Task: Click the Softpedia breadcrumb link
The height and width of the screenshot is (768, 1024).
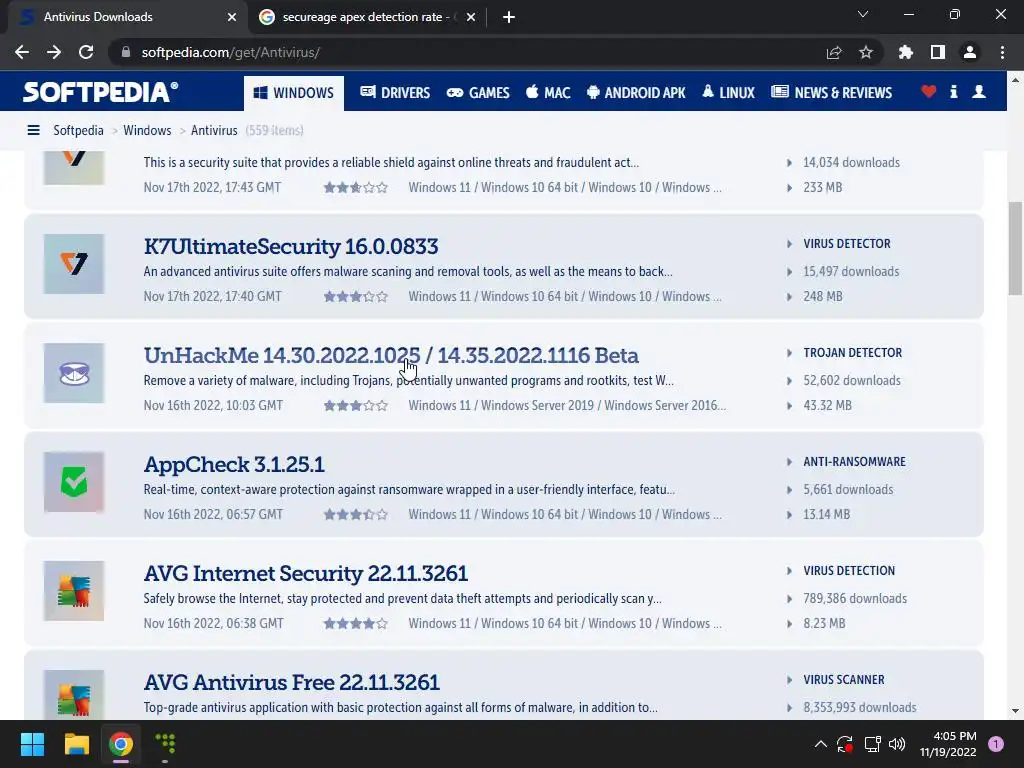Action: tap(78, 131)
